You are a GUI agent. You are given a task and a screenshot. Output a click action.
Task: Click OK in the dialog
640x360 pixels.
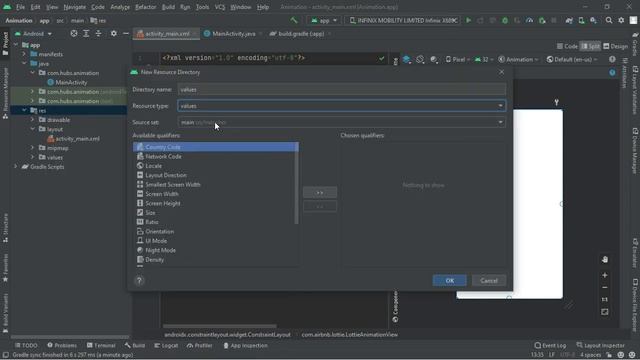pos(449,280)
